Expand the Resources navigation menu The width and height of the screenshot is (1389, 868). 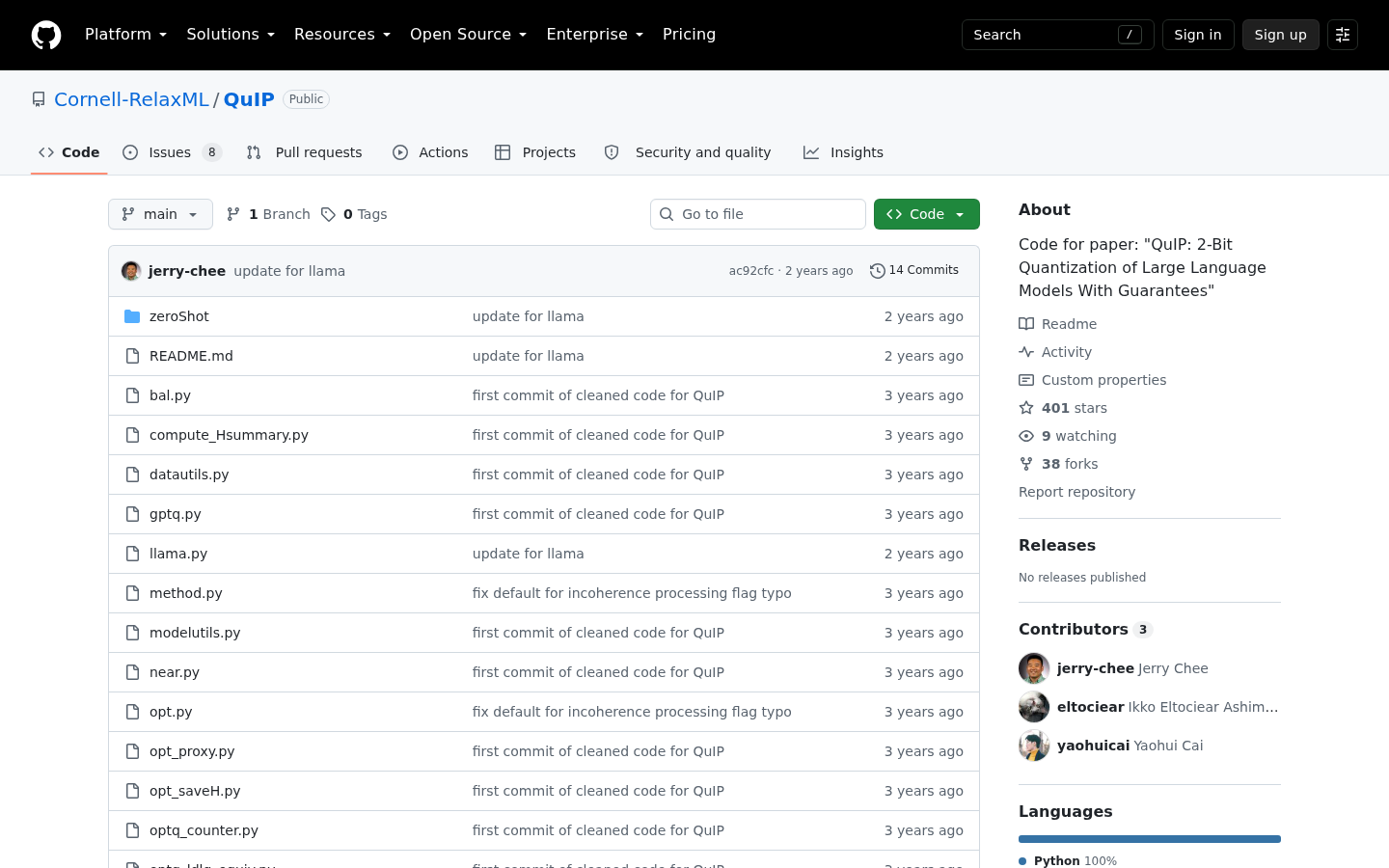[x=342, y=35]
